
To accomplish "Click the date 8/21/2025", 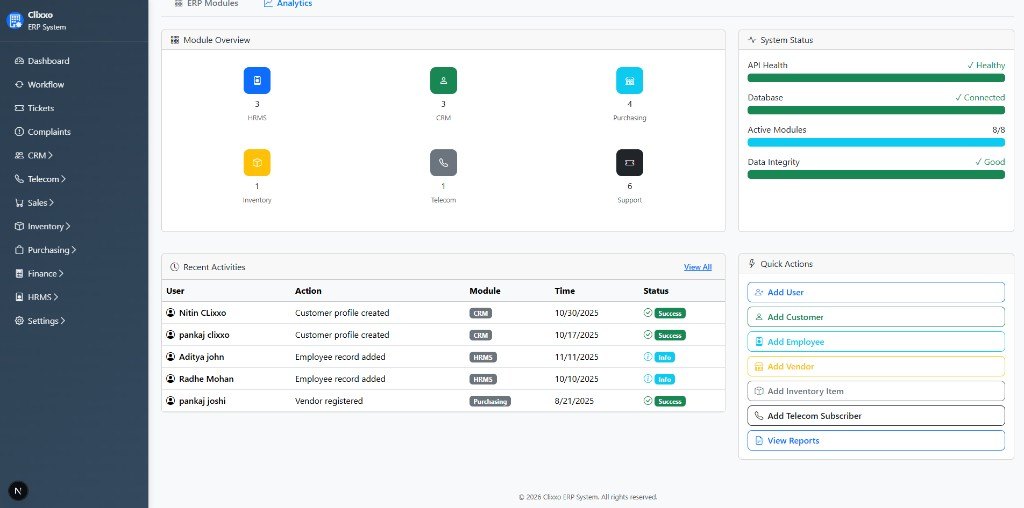I will tap(574, 401).
